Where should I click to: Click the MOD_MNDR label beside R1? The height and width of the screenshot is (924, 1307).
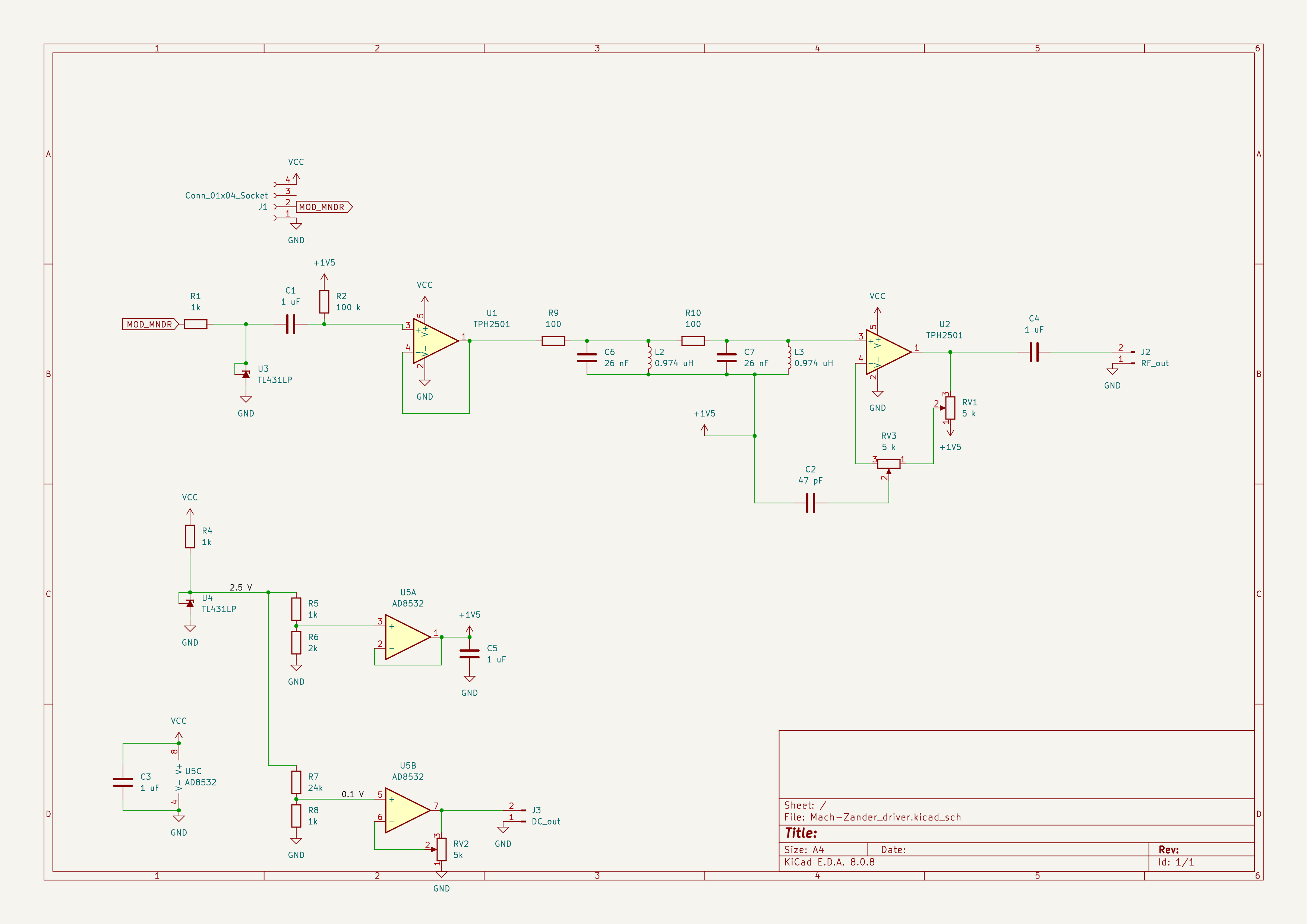[150, 324]
